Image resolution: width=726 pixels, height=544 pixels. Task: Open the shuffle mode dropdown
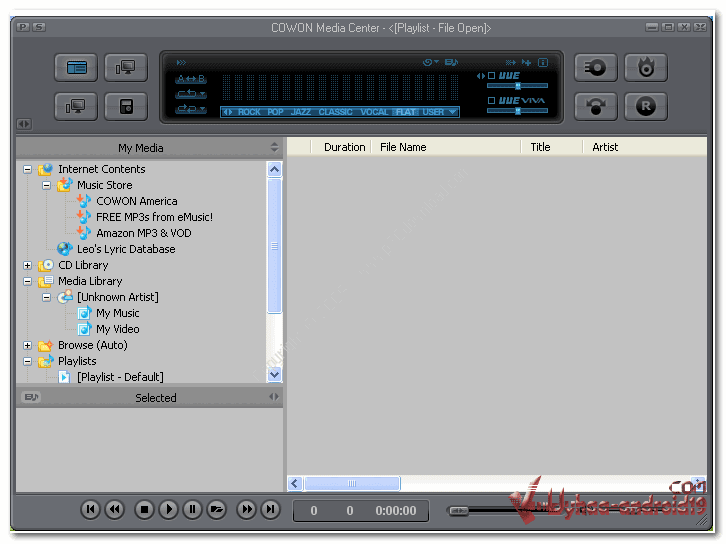tap(191, 109)
